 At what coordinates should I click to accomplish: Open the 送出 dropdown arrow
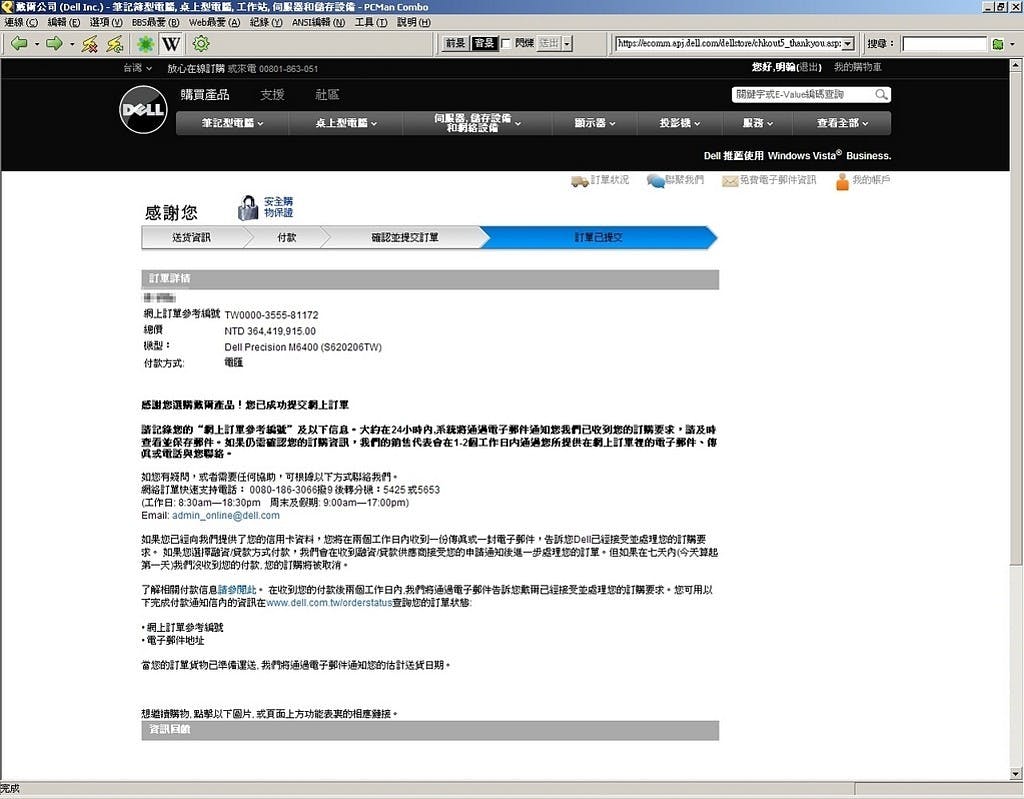pos(567,44)
